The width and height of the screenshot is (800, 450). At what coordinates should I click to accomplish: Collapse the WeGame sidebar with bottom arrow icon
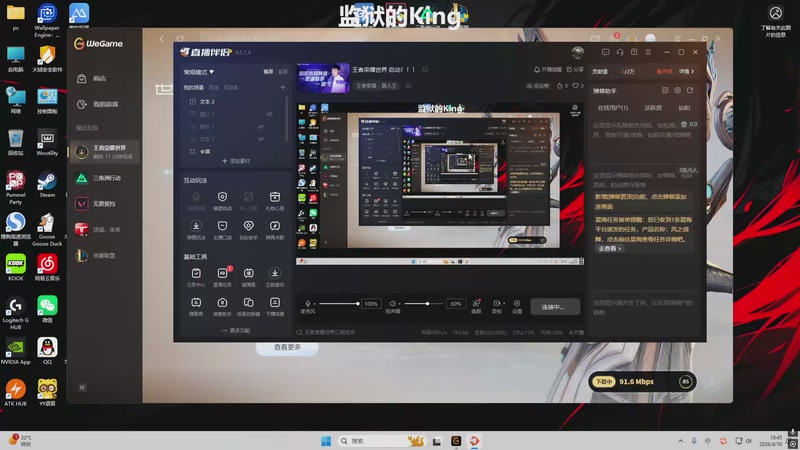(x=82, y=387)
